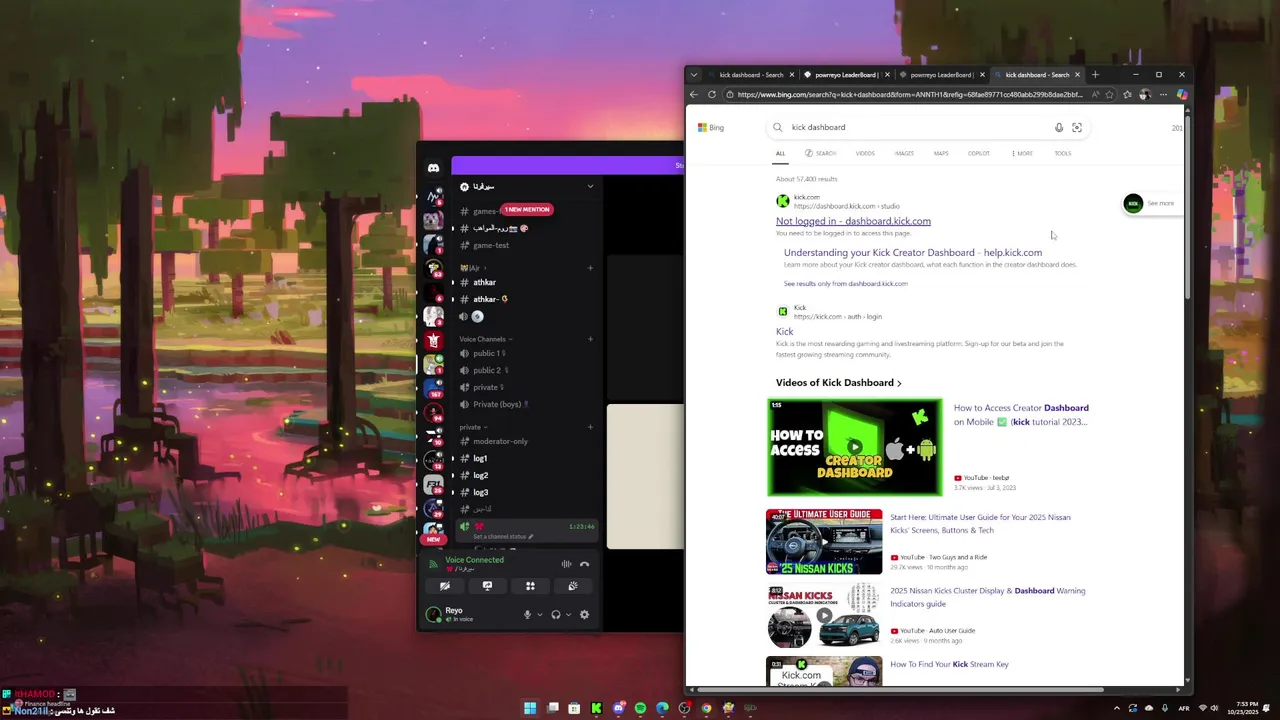Refresh the Bing page
Image resolution: width=1280 pixels, height=720 pixels.
click(x=712, y=94)
